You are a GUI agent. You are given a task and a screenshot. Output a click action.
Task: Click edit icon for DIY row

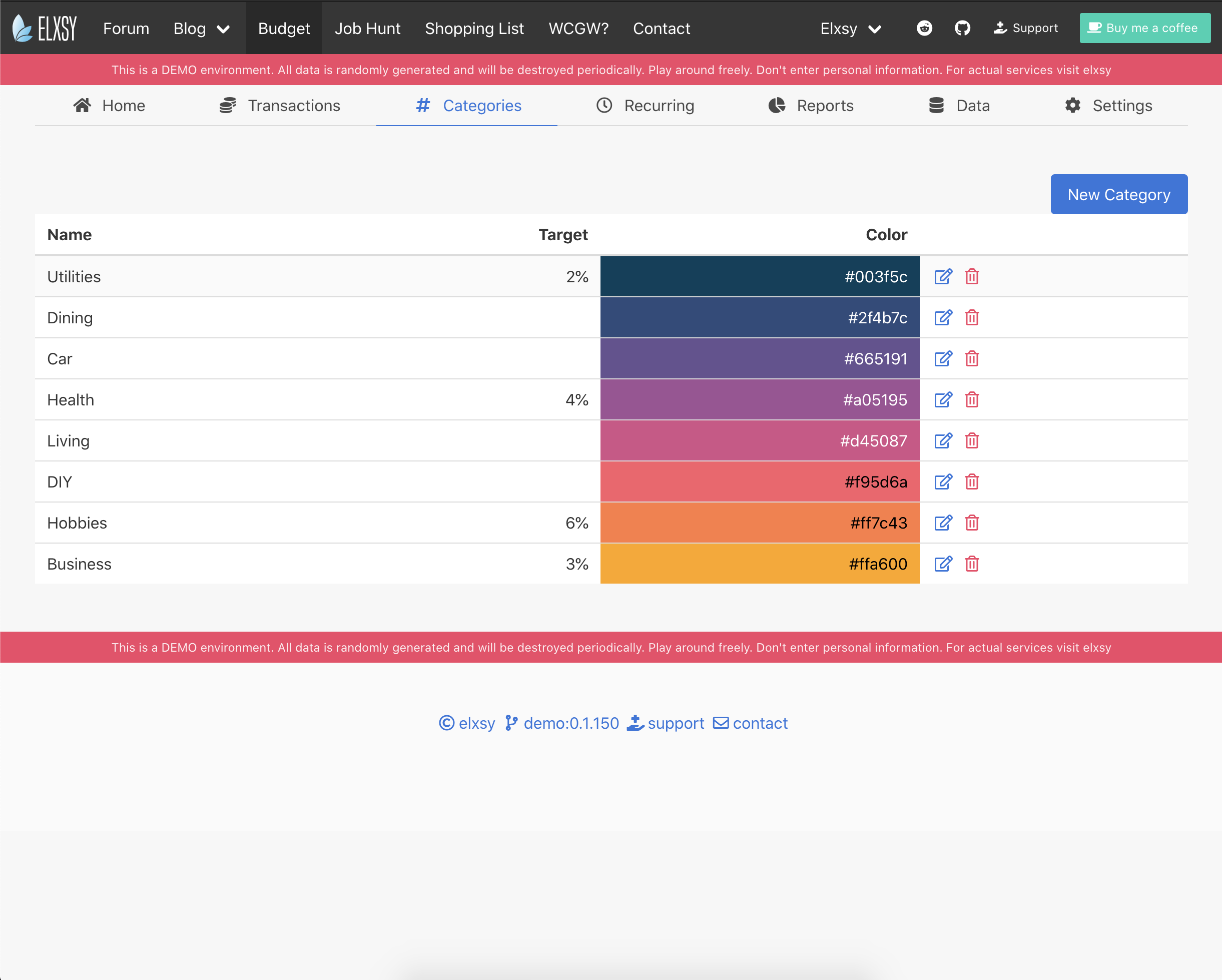tap(943, 482)
